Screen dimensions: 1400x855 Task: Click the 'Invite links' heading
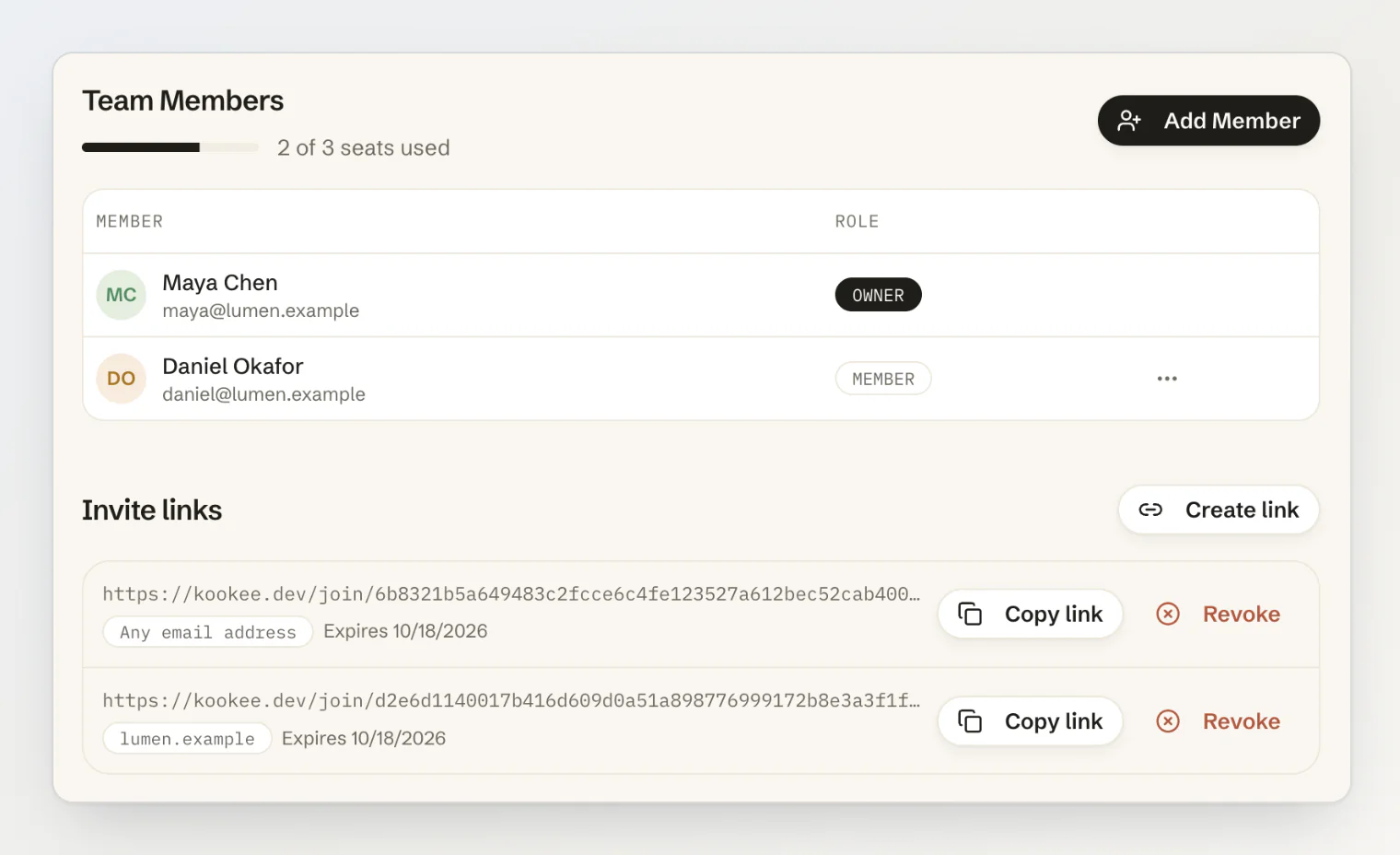click(152, 509)
